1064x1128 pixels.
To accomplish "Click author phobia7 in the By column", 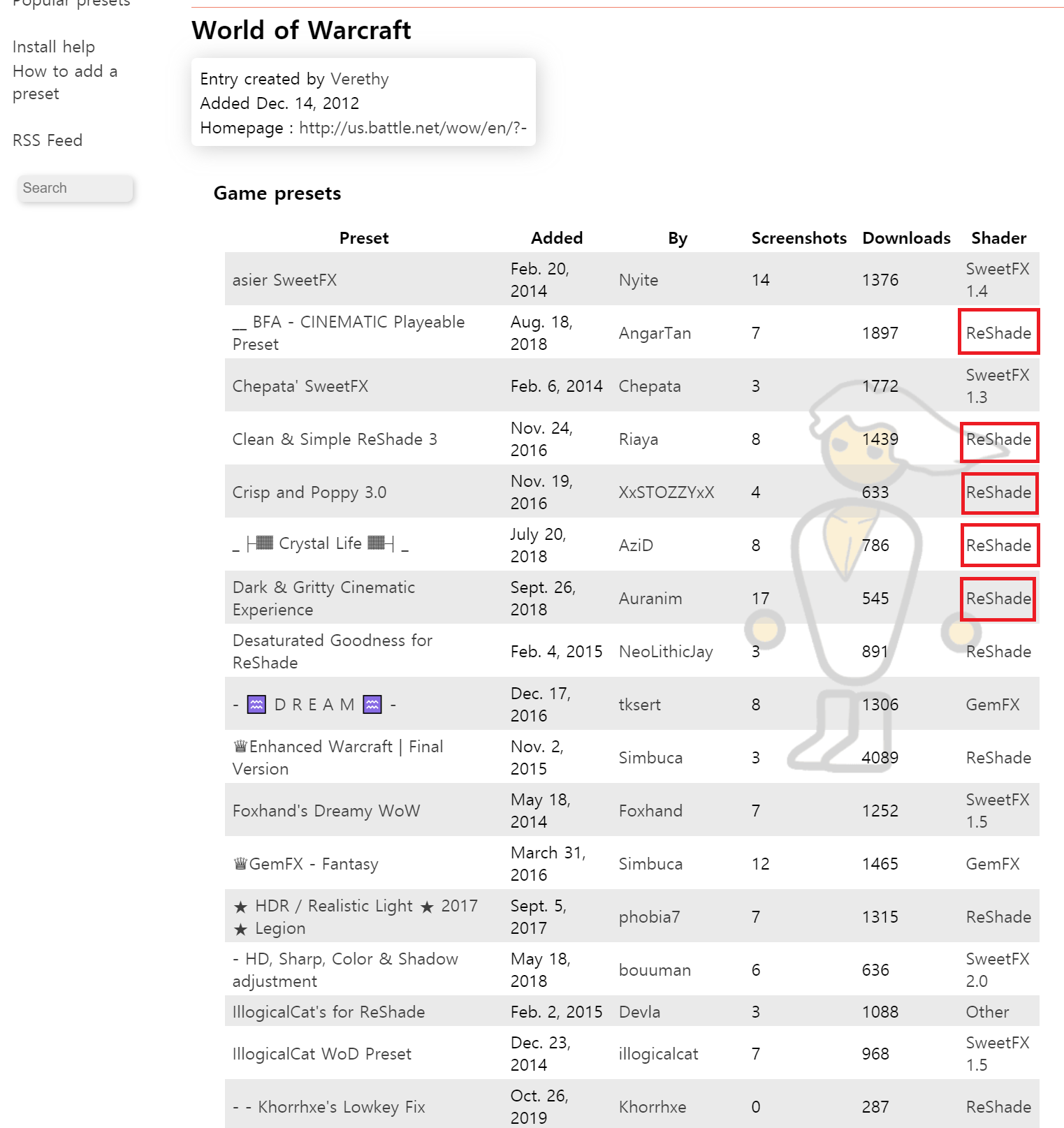I will 649,917.
